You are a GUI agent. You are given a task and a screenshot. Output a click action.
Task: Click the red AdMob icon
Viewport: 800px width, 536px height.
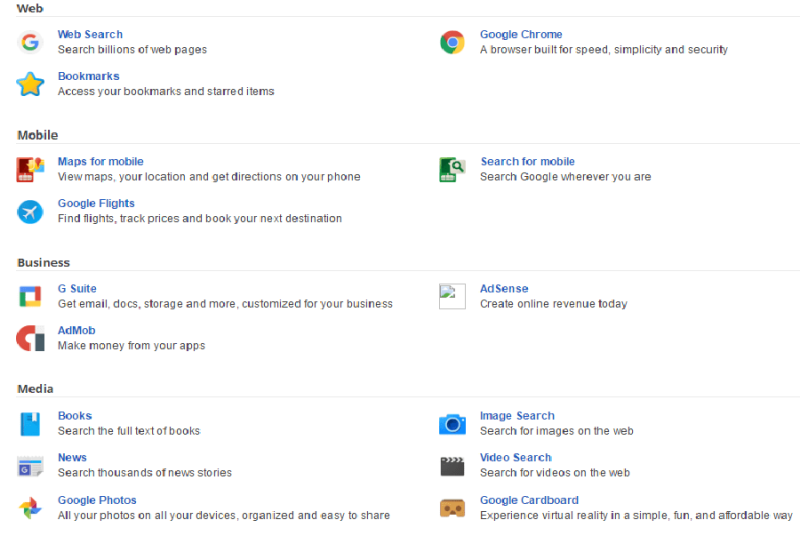click(30, 338)
